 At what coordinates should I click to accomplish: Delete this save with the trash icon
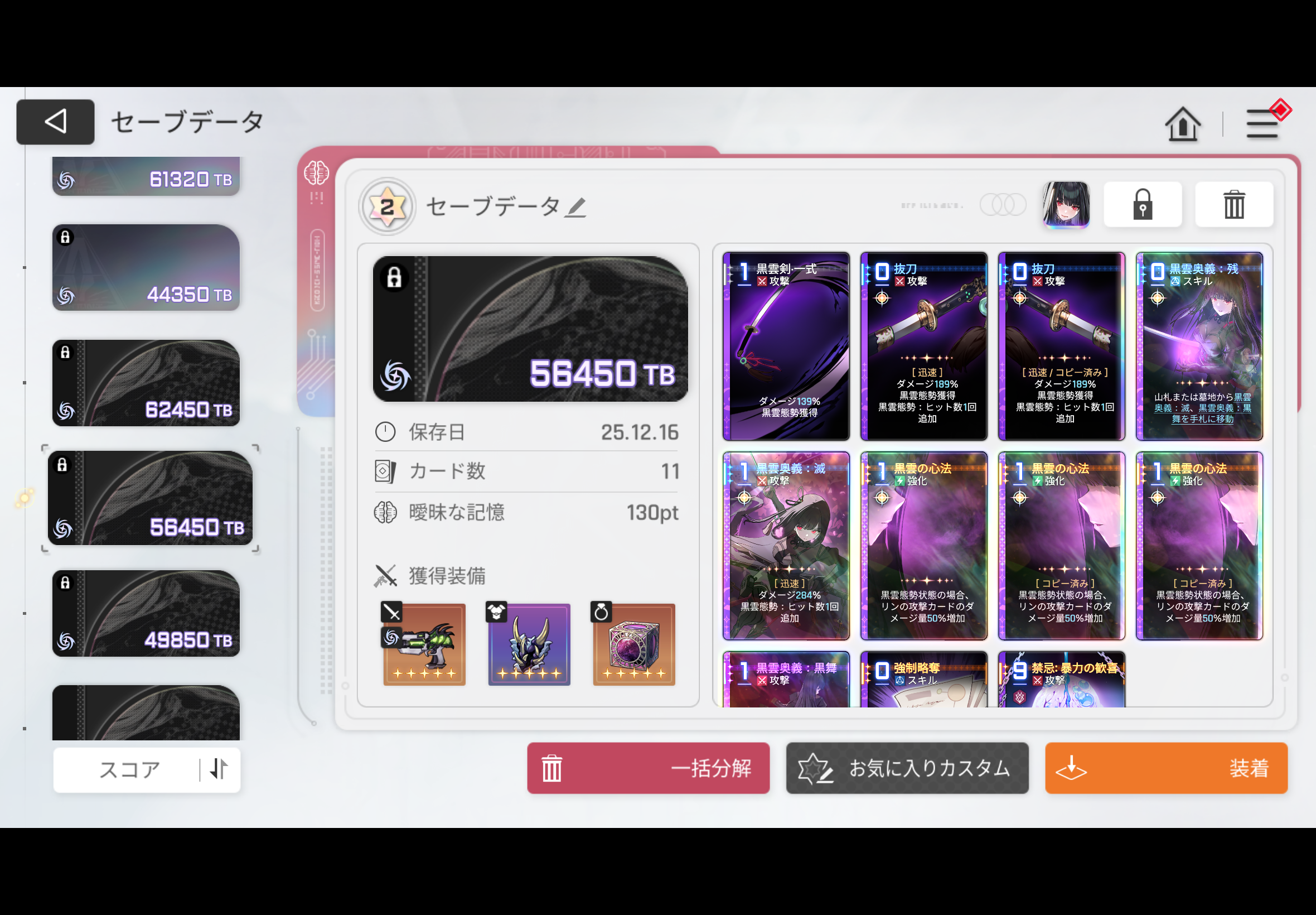tap(1233, 205)
